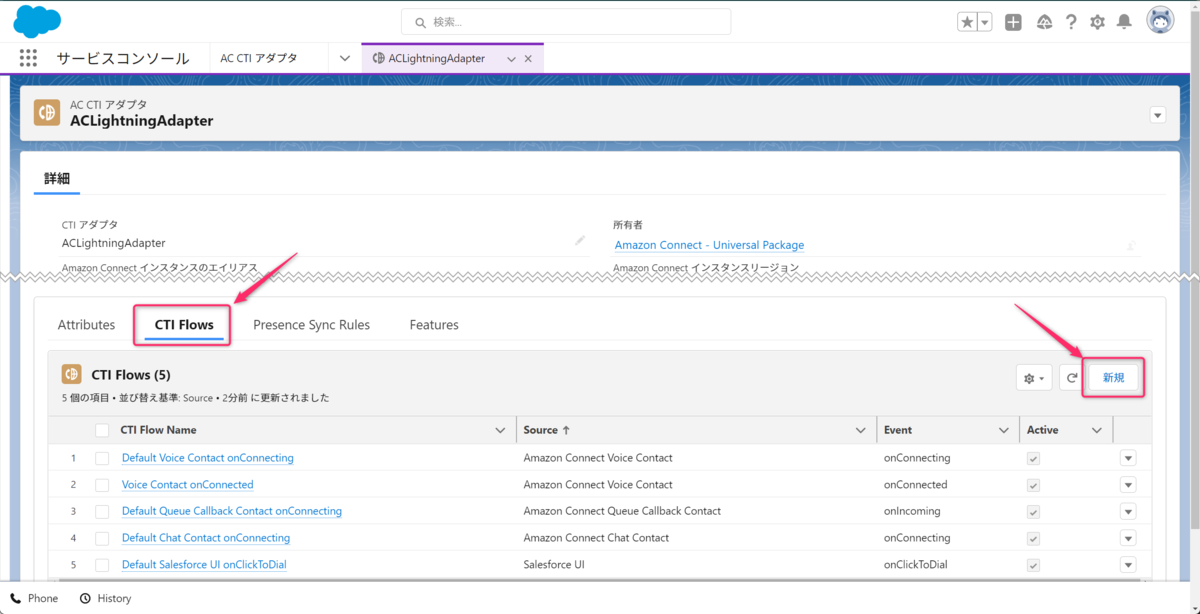Open the History utility bar item
The image size is (1200, 614).
[105, 598]
